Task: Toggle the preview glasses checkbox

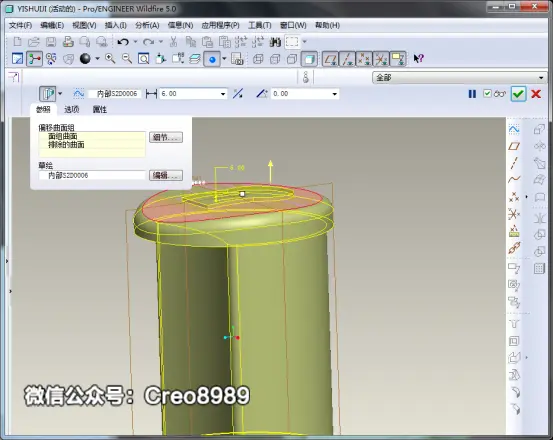Action: [487, 94]
